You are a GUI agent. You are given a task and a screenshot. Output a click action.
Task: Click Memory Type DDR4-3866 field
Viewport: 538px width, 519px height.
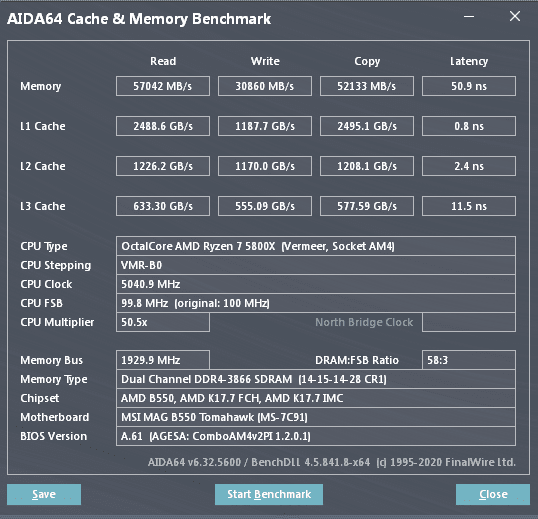[x=316, y=379]
